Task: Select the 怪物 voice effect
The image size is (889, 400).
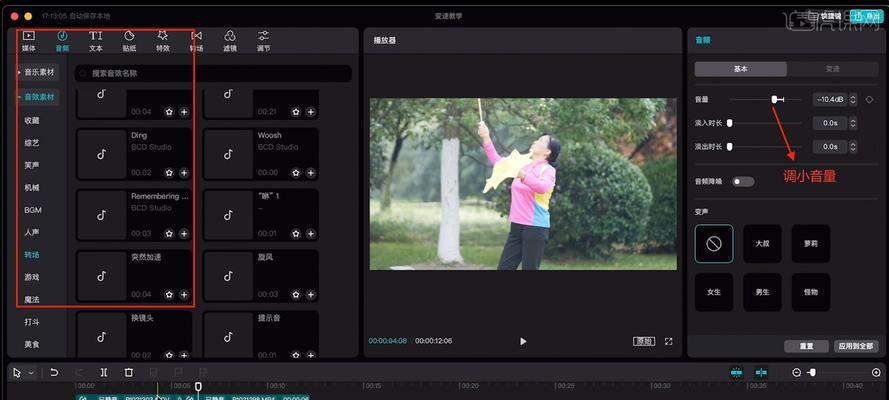Action: pos(810,292)
